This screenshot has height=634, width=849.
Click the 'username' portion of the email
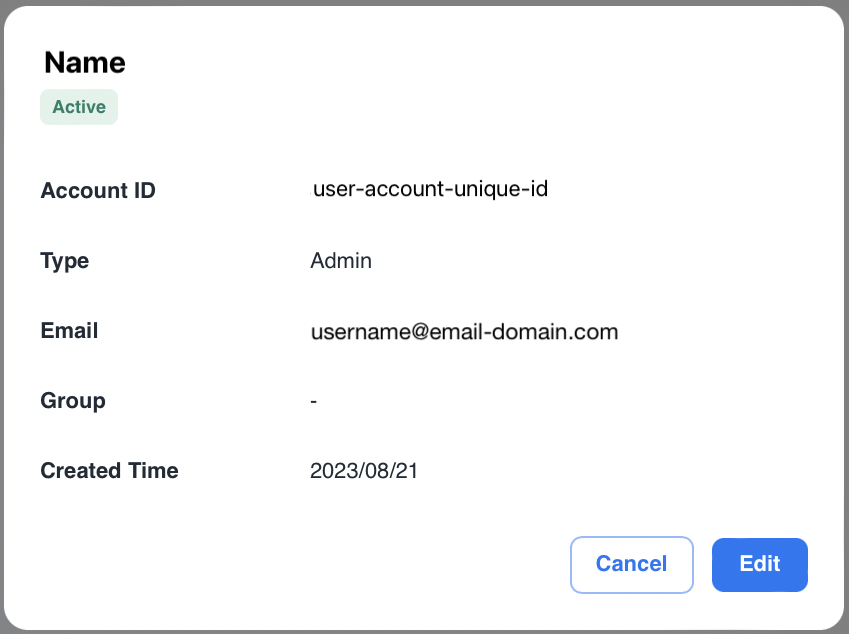(x=355, y=332)
